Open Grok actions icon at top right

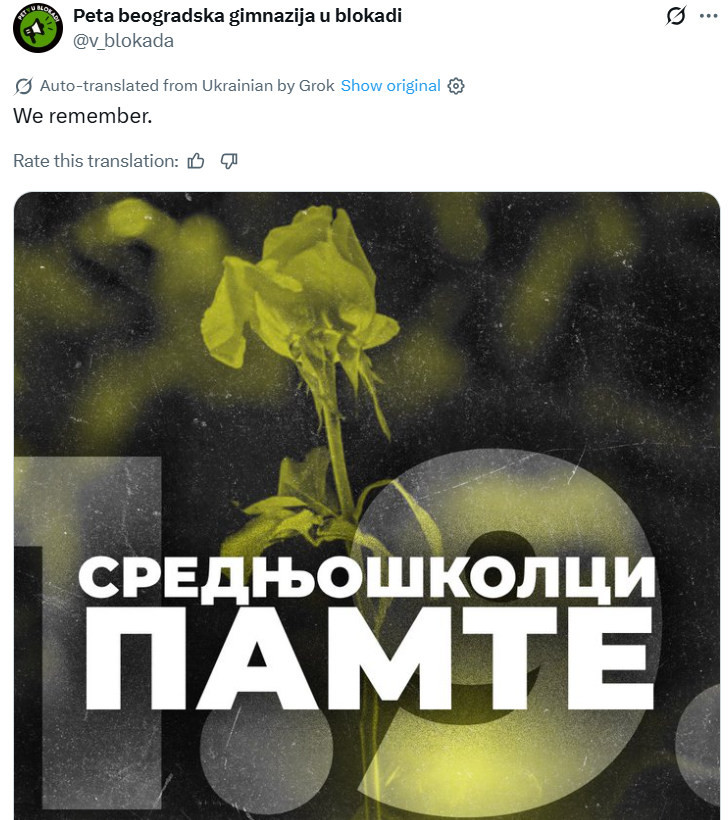click(676, 17)
